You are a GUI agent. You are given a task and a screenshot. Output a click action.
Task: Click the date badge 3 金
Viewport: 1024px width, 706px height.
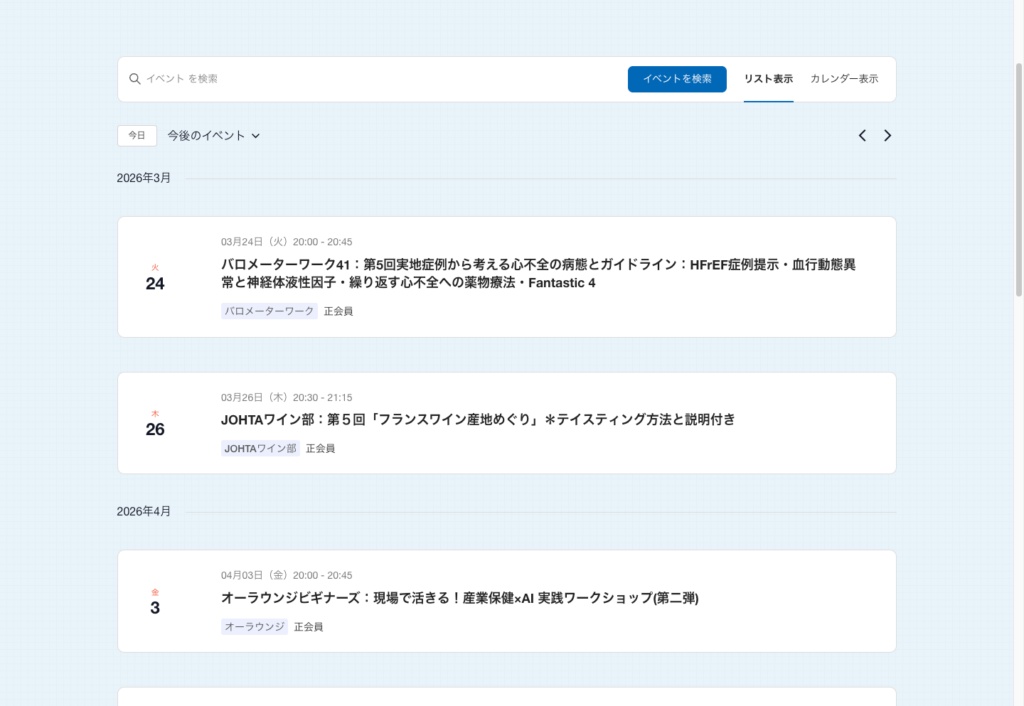(x=155, y=602)
